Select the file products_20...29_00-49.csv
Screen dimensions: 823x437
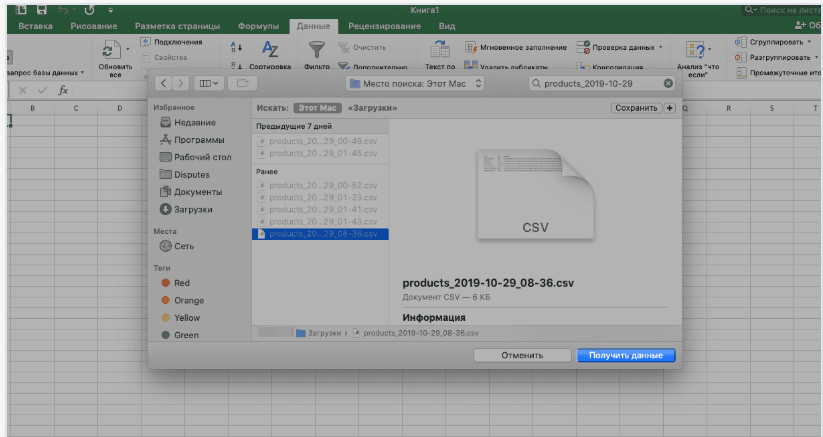coord(320,141)
